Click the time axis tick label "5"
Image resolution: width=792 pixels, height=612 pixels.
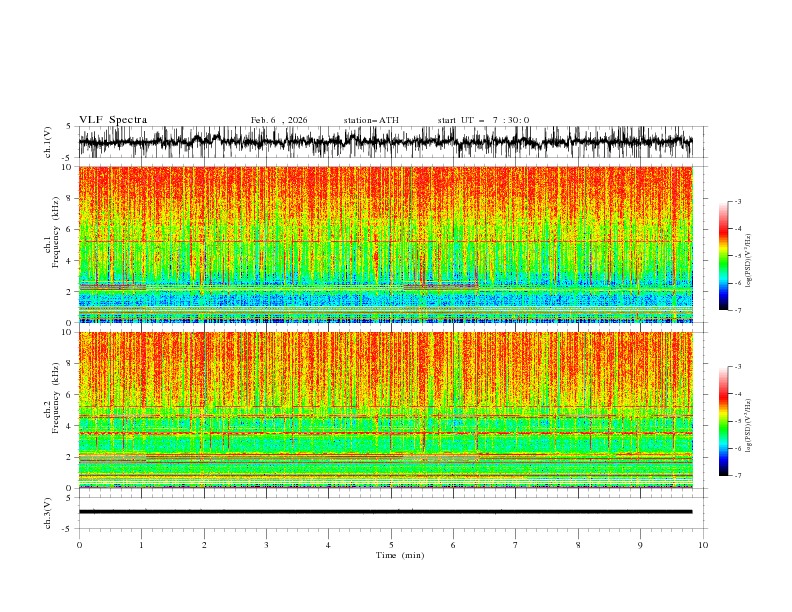point(391,545)
